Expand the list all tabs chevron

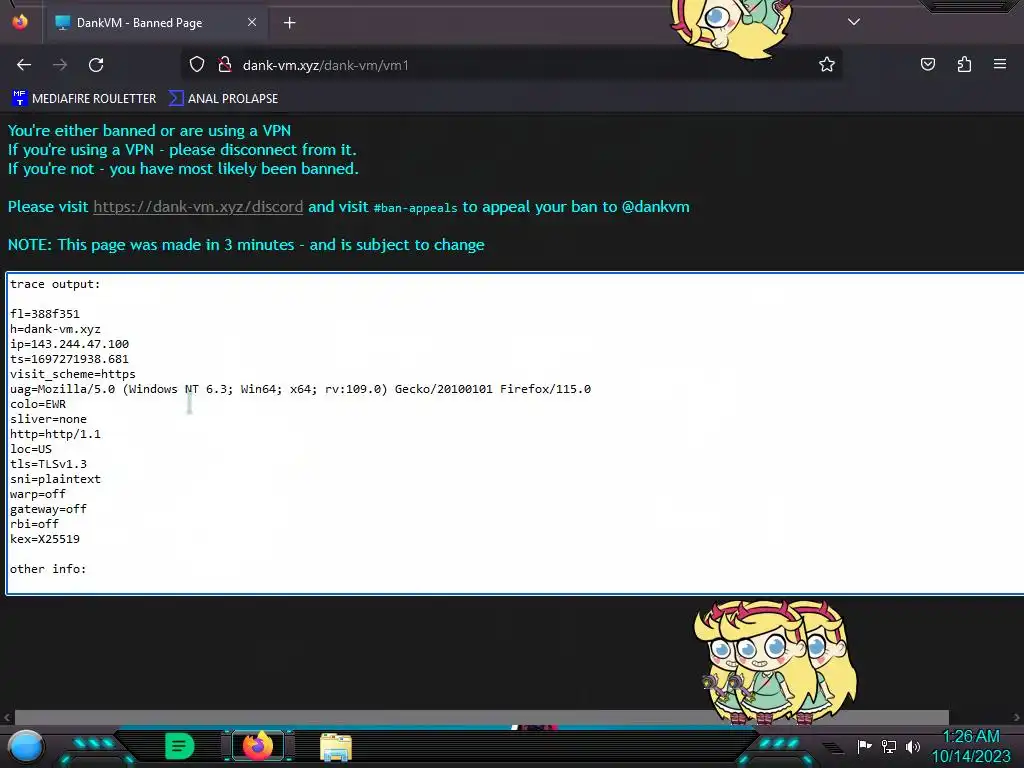pyautogui.click(x=854, y=22)
